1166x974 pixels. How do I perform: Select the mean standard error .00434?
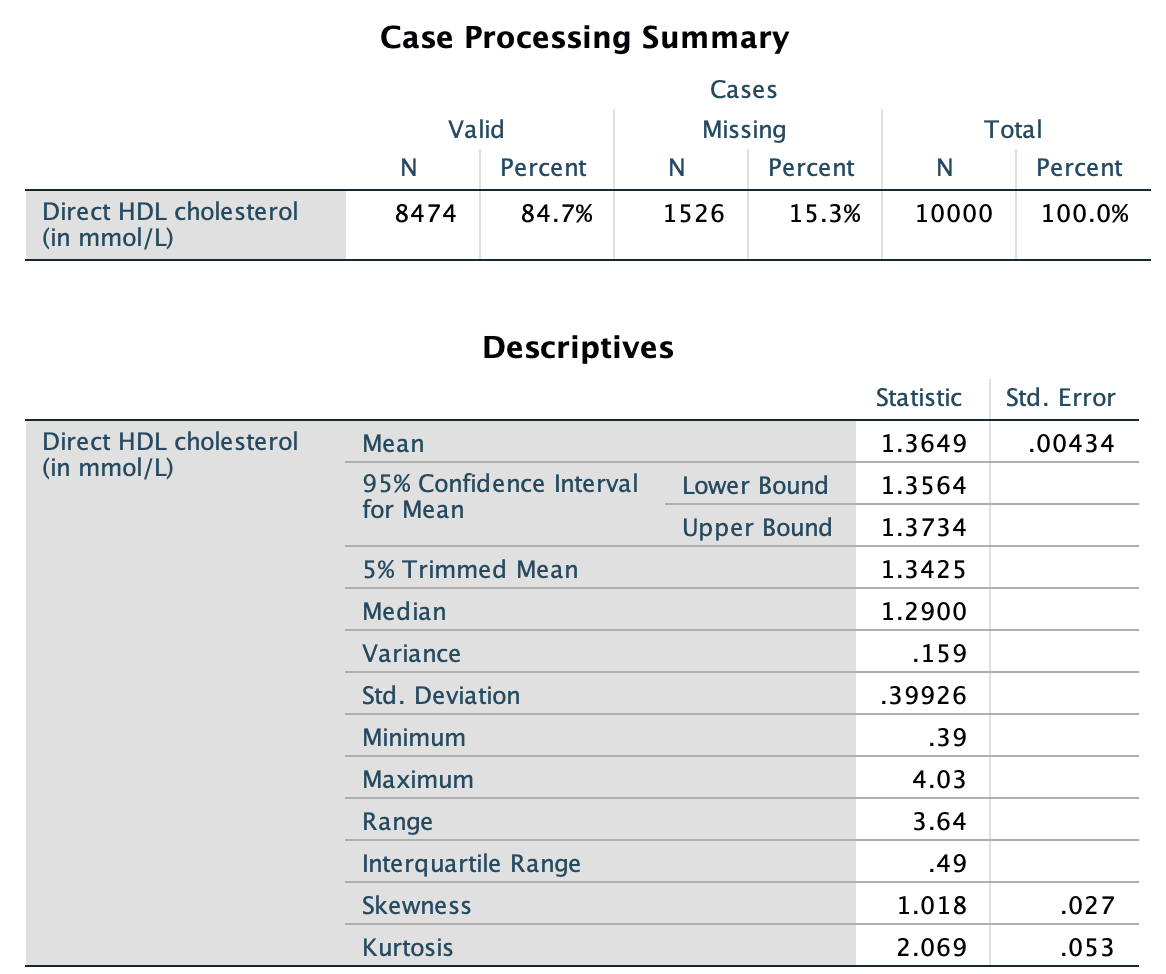coord(1071,444)
